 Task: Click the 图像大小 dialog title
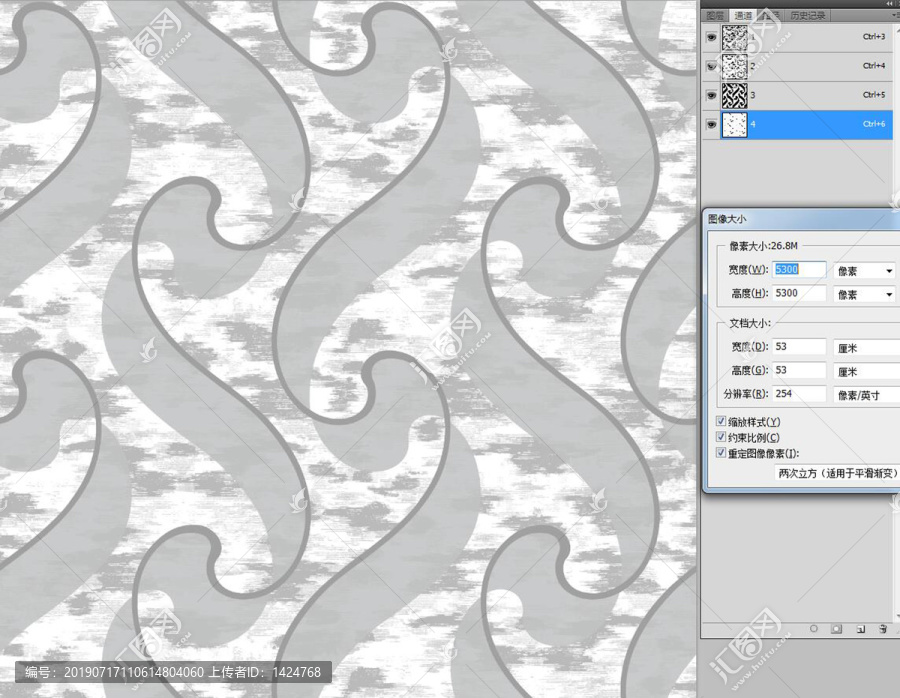coord(727,219)
